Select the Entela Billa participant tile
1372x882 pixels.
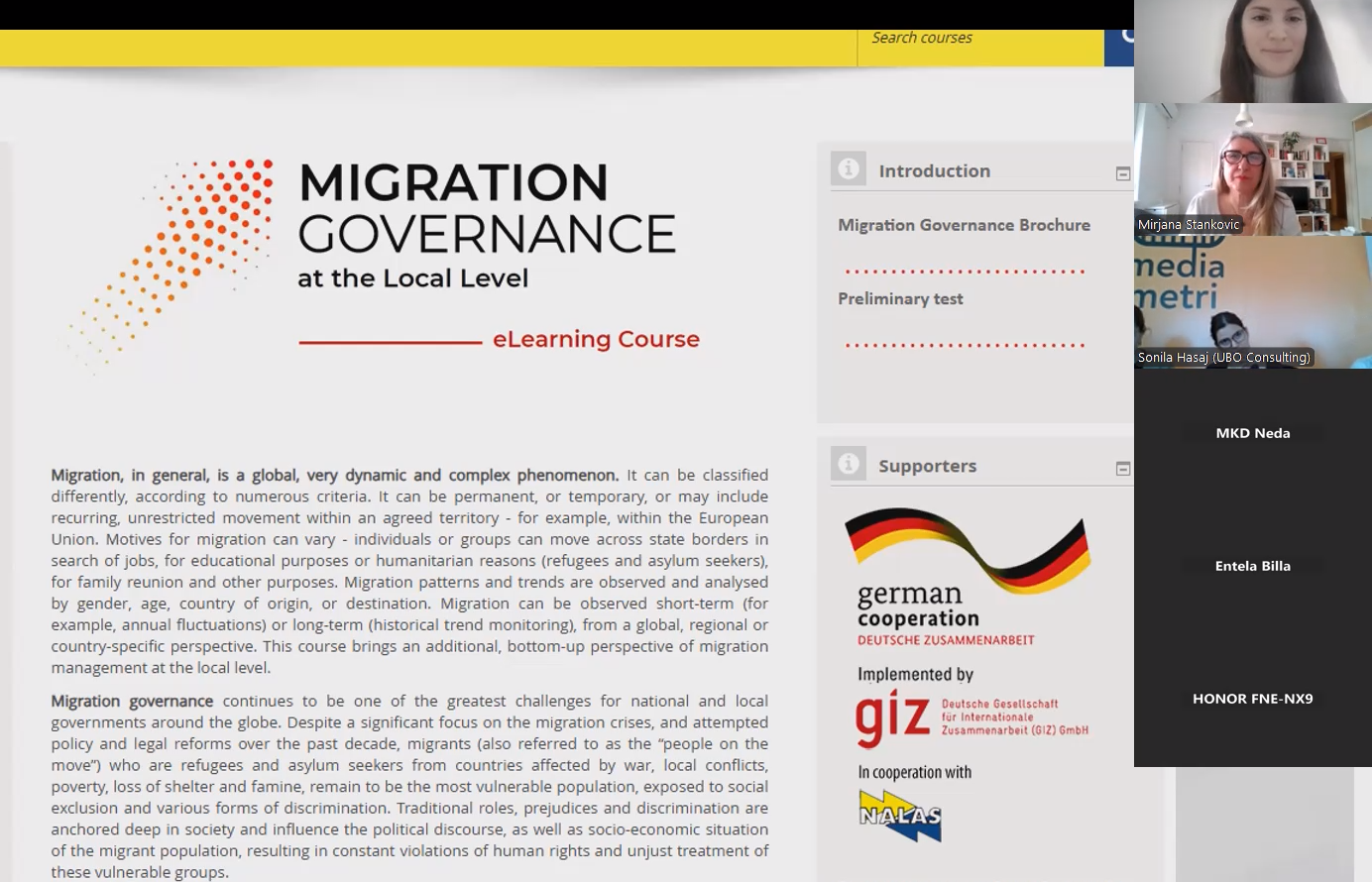[x=1253, y=566]
